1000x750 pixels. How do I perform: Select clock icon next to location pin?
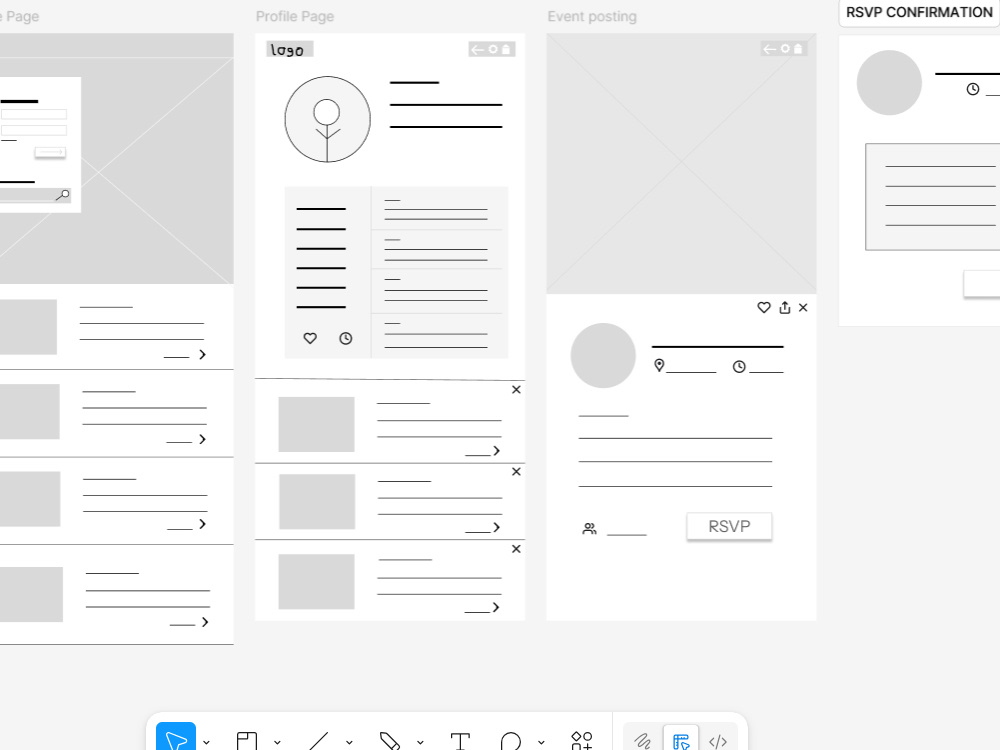pyautogui.click(x=739, y=367)
